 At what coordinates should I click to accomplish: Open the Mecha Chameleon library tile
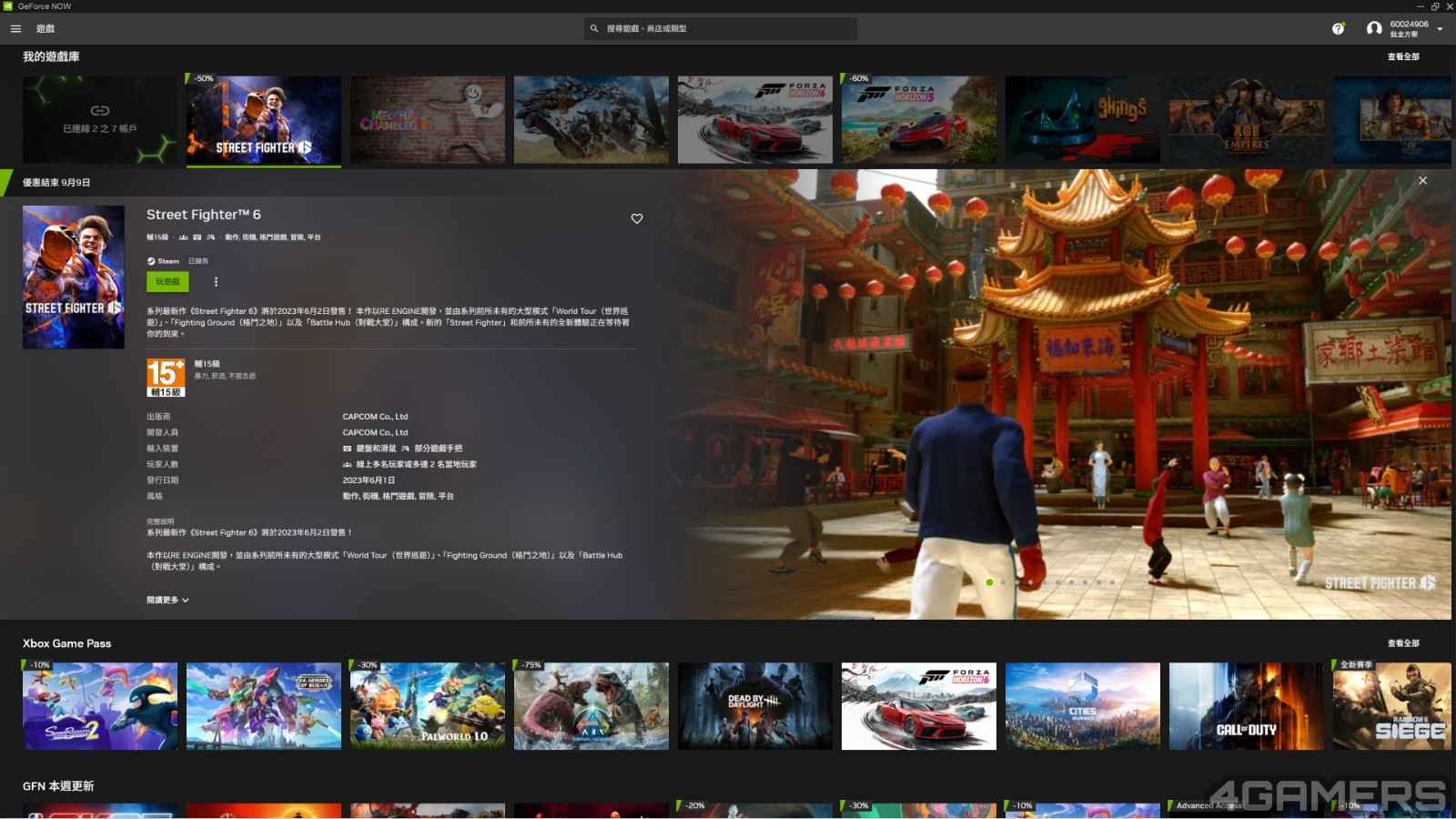(x=428, y=120)
